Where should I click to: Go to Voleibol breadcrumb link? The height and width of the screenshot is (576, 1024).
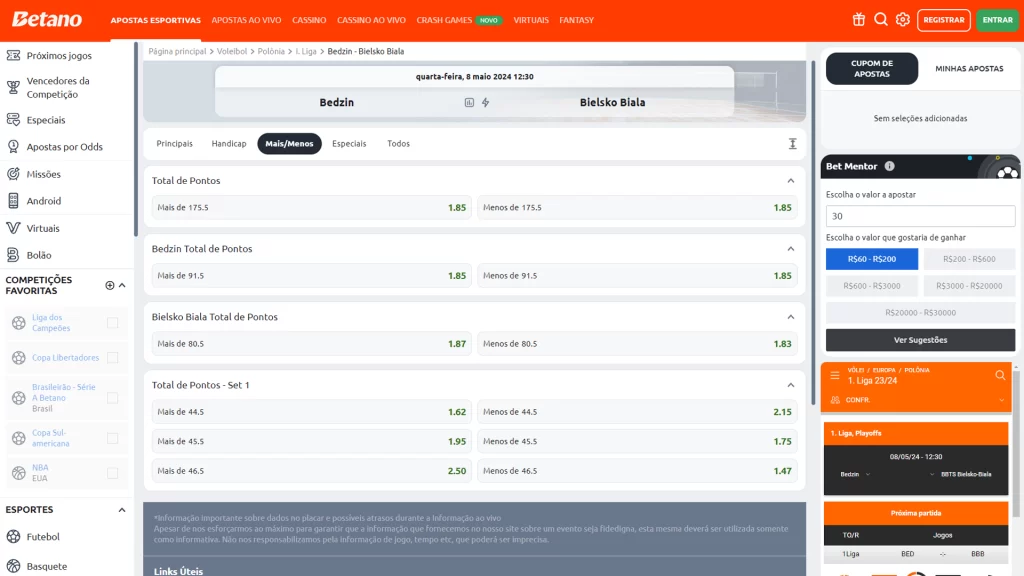click(232, 51)
